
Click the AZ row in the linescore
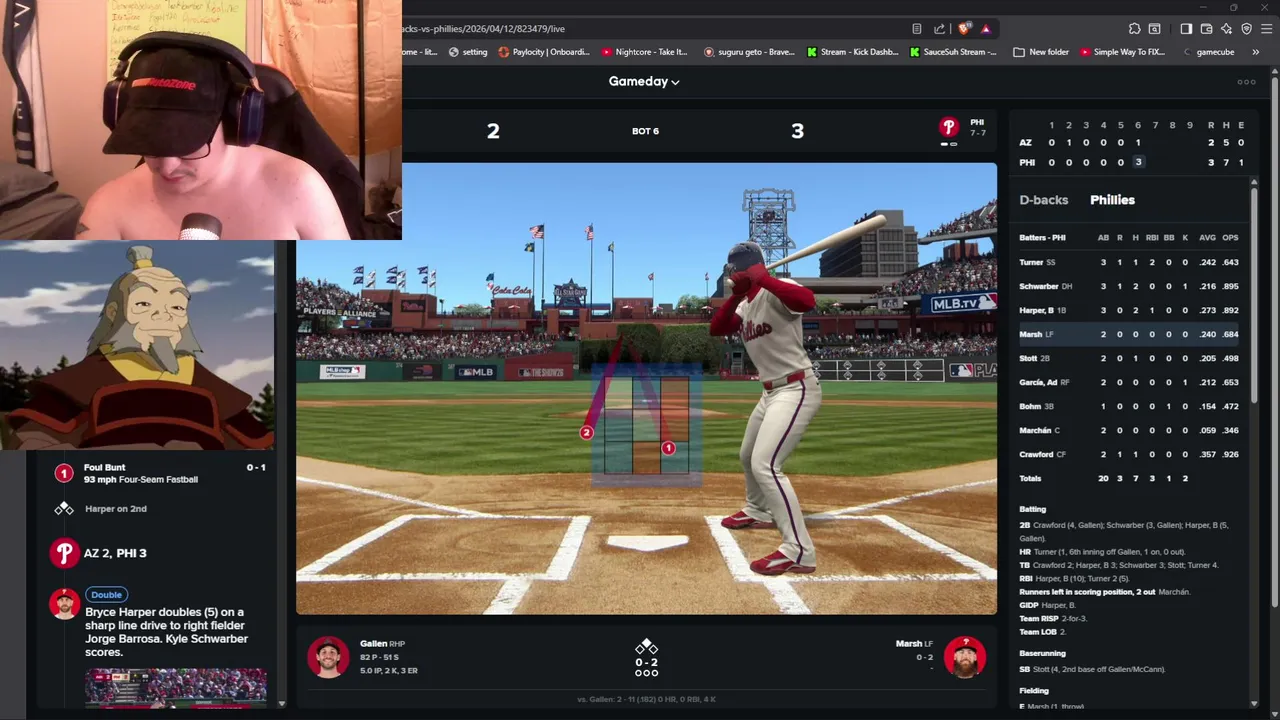1132,143
